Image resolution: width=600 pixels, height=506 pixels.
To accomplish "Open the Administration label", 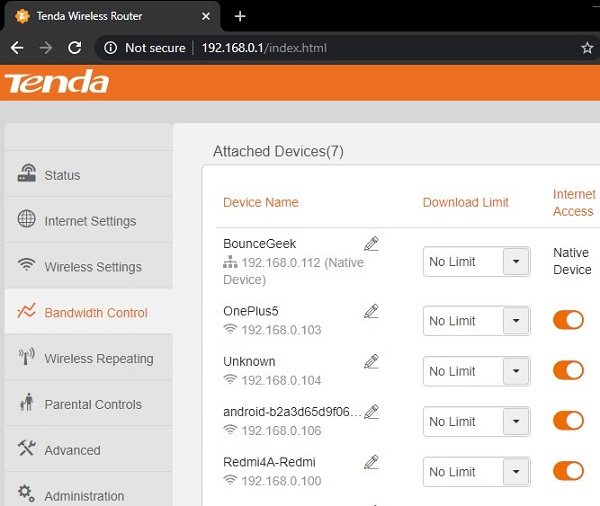I will pyautogui.click(x=84, y=496).
